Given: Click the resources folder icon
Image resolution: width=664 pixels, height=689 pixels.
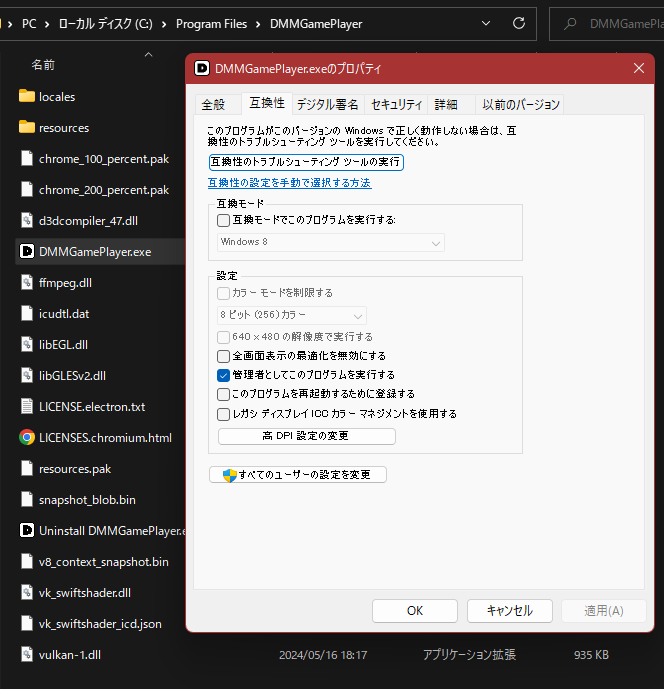Looking at the screenshot, I should pyautogui.click(x=27, y=127).
